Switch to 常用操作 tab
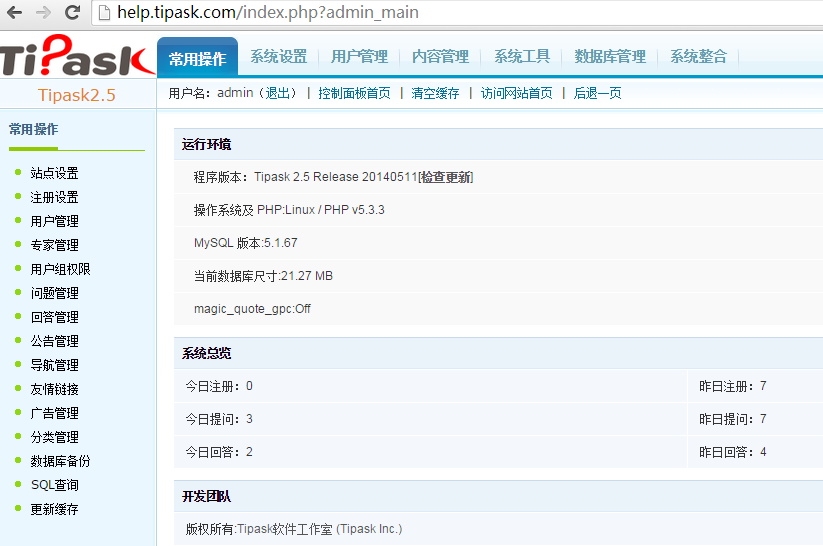The width and height of the screenshot is (823, 546). point(197,58)
